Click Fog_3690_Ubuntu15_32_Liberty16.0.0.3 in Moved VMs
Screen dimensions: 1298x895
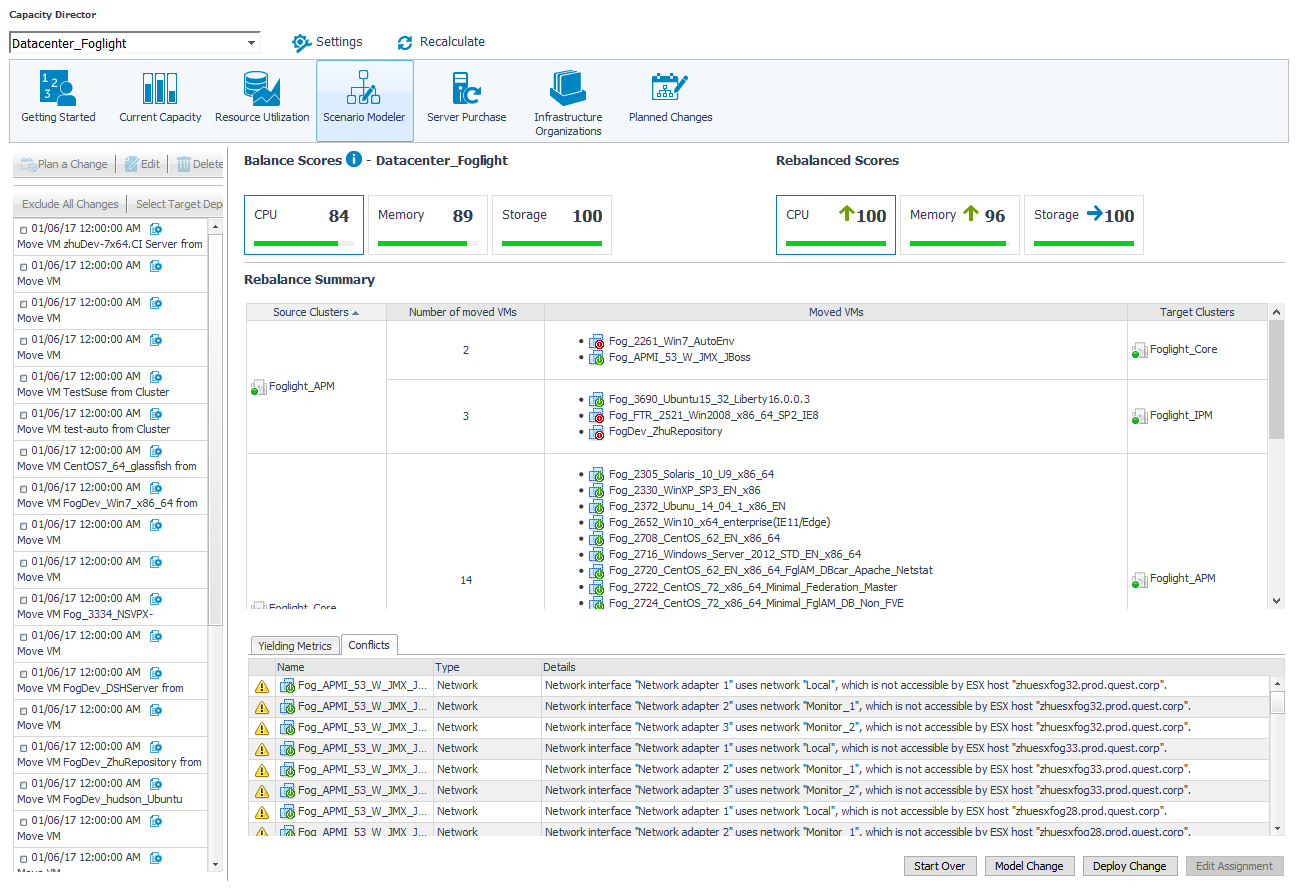pyautogui.click(x=709, y=399)
